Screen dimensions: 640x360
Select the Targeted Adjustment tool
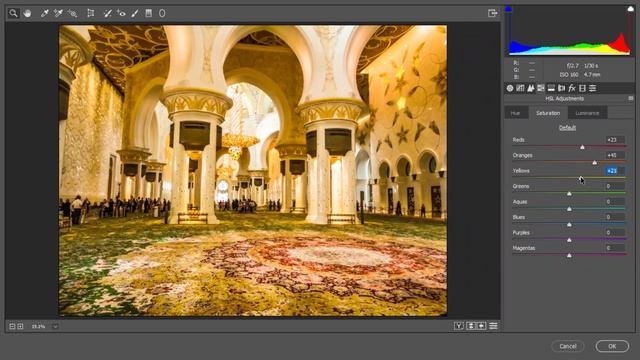click(72, 13)
